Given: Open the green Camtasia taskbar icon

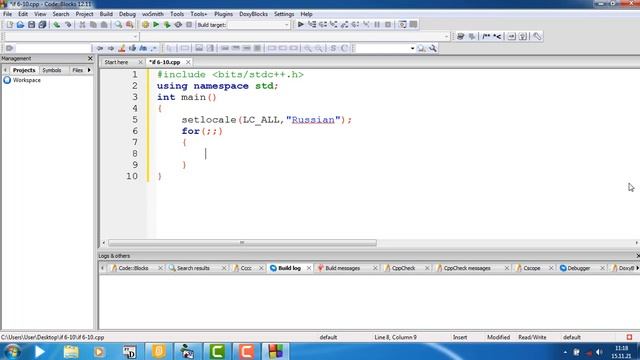Looking at the screenshot, I should pyautogui.click(x=217, y=351).
